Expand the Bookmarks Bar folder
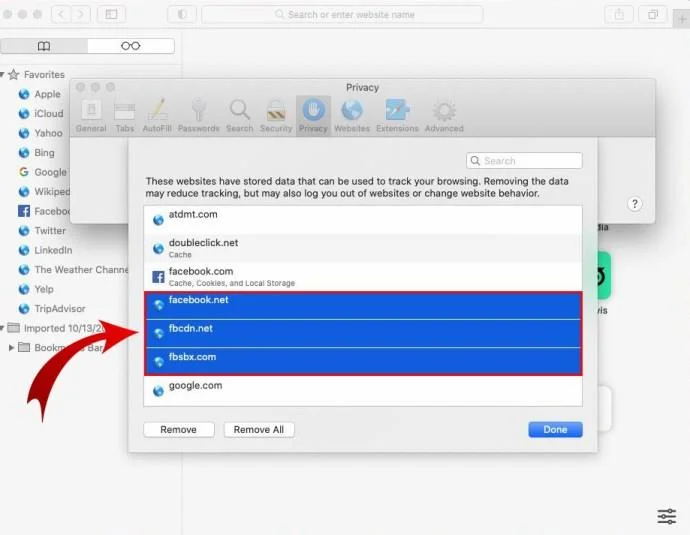690x535 pixels. [11, 348]
